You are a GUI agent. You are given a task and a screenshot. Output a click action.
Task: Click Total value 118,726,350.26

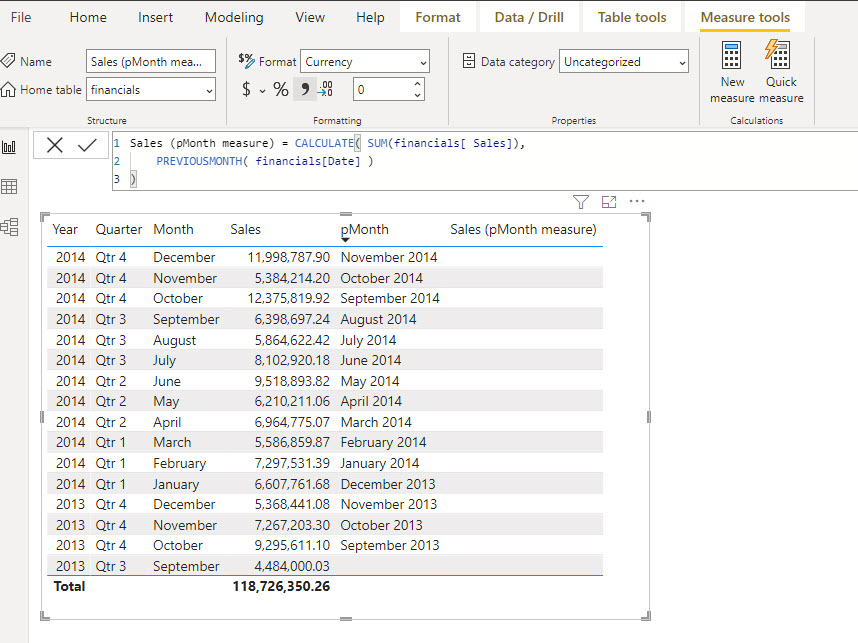[281, 586]
